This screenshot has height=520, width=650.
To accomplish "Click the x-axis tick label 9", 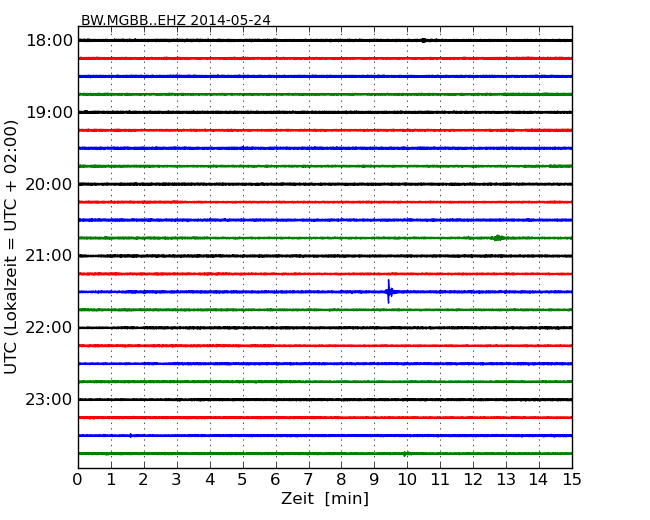I will point(374,480).
